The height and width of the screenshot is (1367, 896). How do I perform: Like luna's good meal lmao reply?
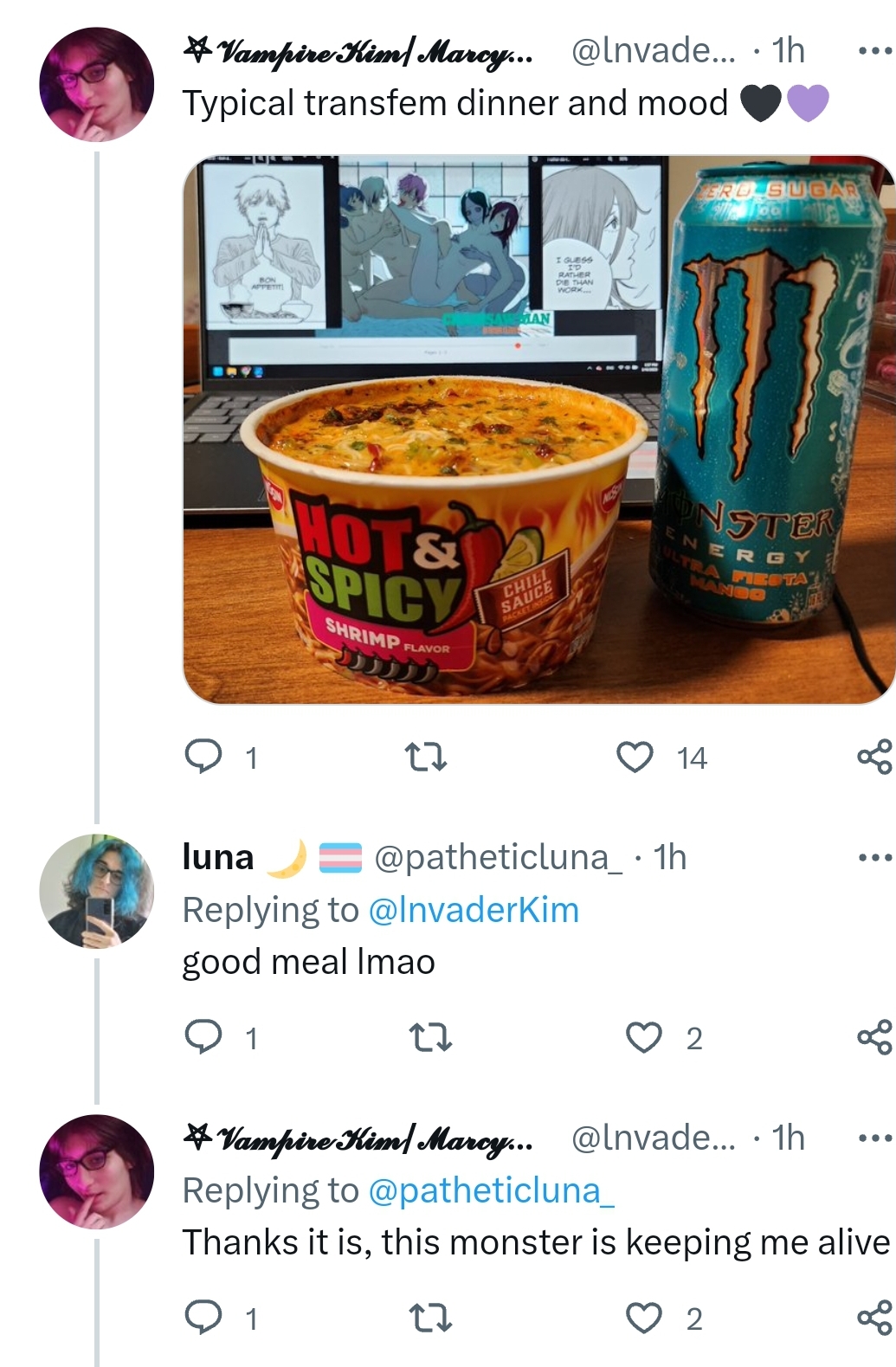click(643, 1036)
